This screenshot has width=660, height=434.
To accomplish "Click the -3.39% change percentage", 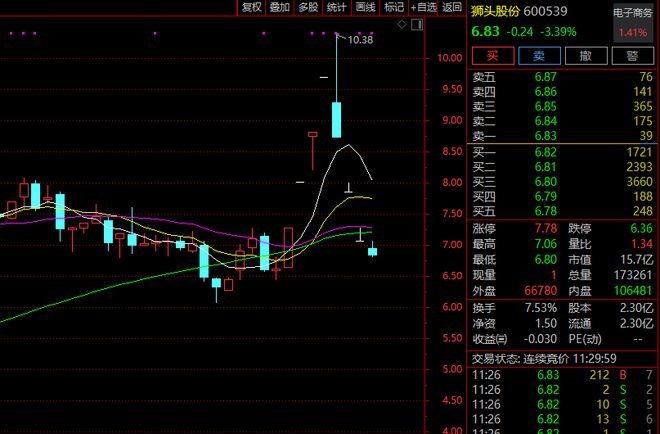I will pyautogui.click(x=558, y=32).
